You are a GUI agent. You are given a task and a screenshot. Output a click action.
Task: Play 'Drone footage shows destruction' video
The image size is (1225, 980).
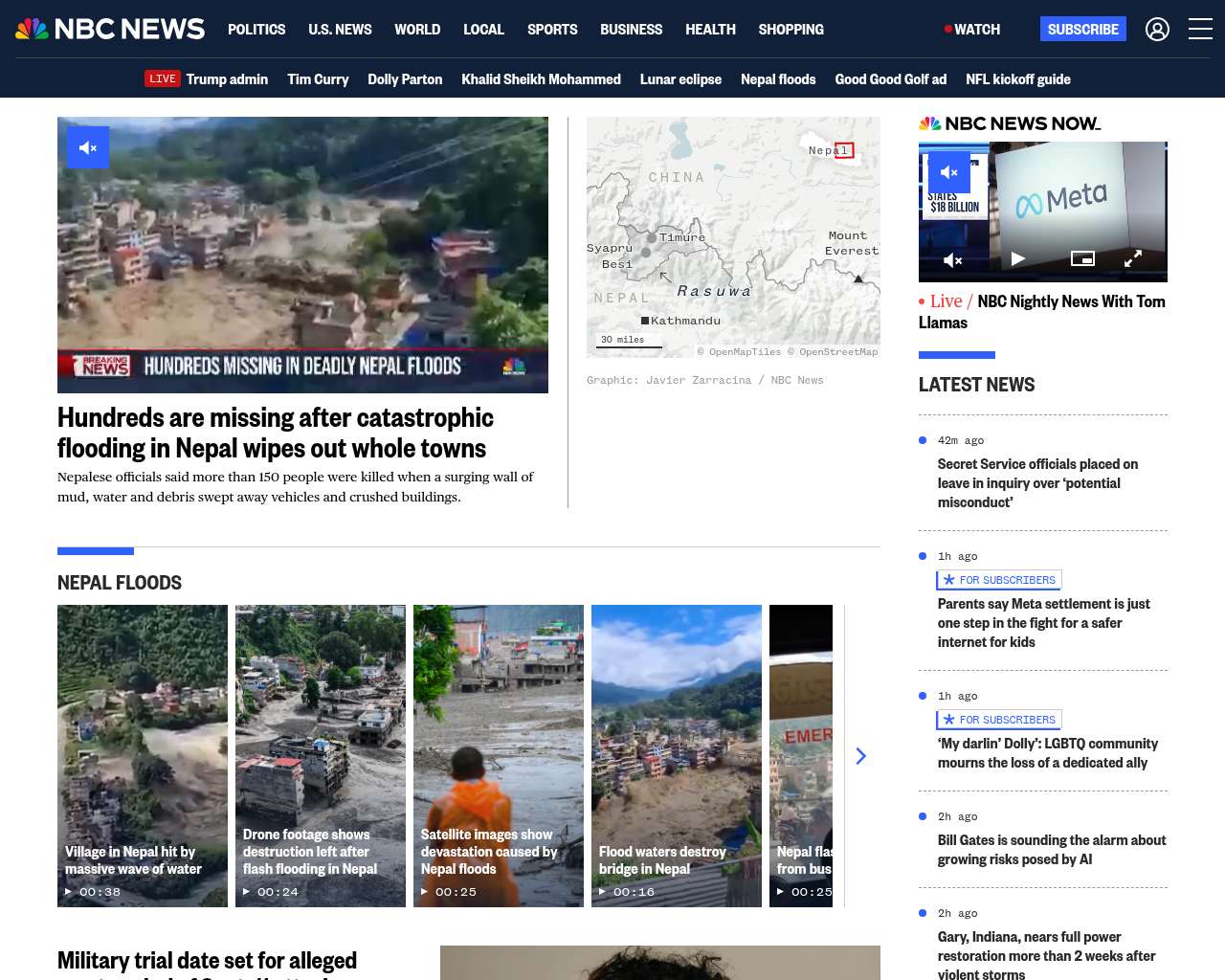(x=321, y=756)
